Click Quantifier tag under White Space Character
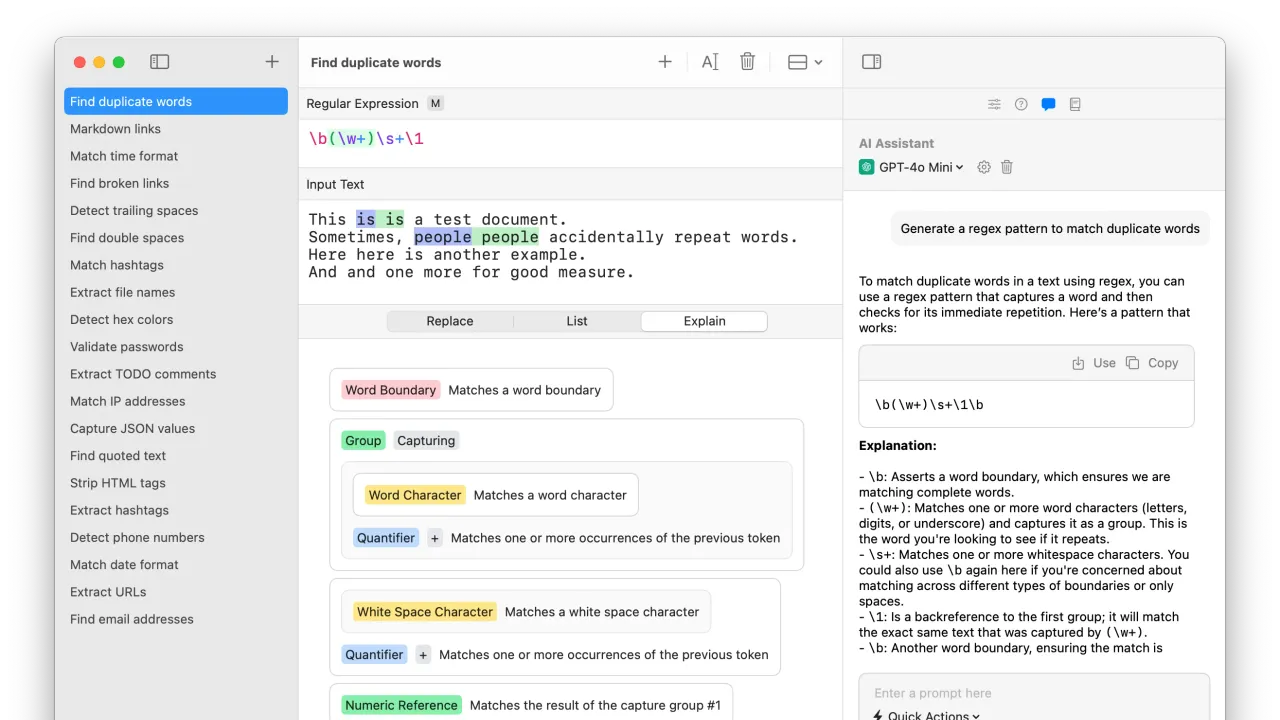 pos(374,655)
